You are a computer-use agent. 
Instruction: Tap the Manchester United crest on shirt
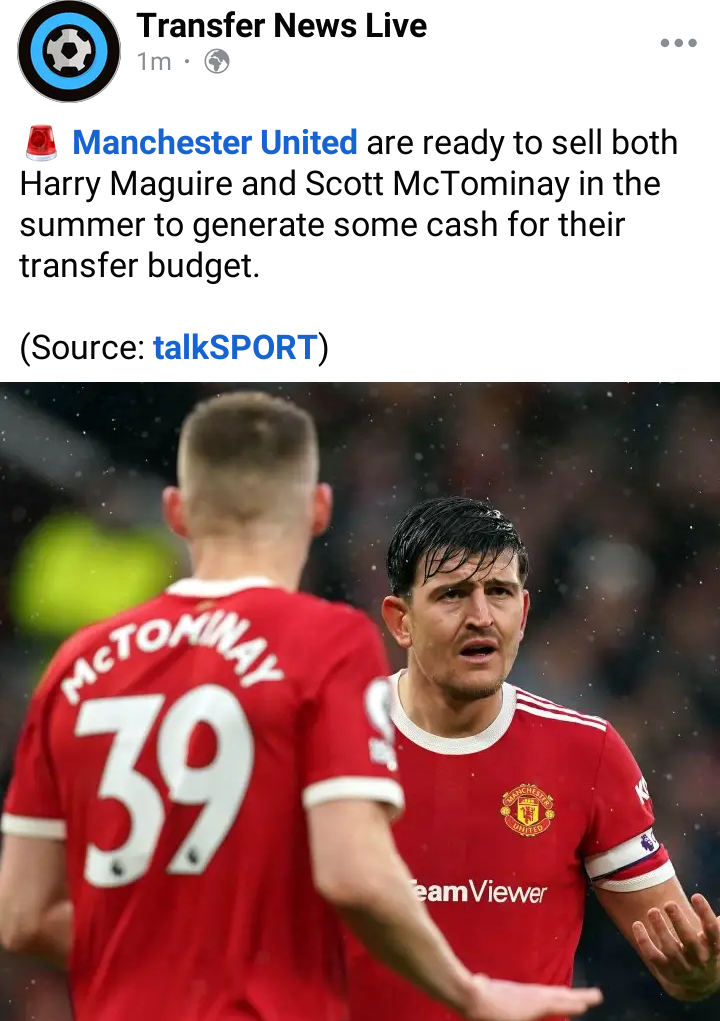coord(527,810)
